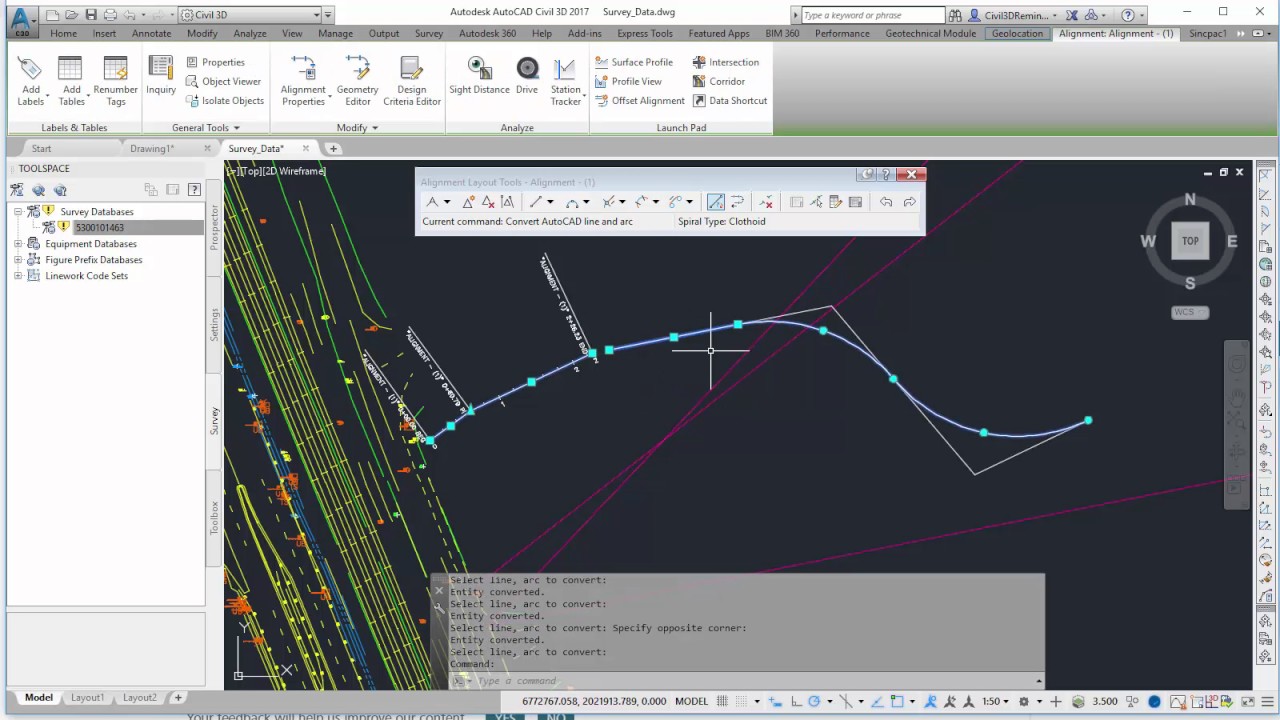Toggle the drawing grid display
1280x720 pixels.
723,701
